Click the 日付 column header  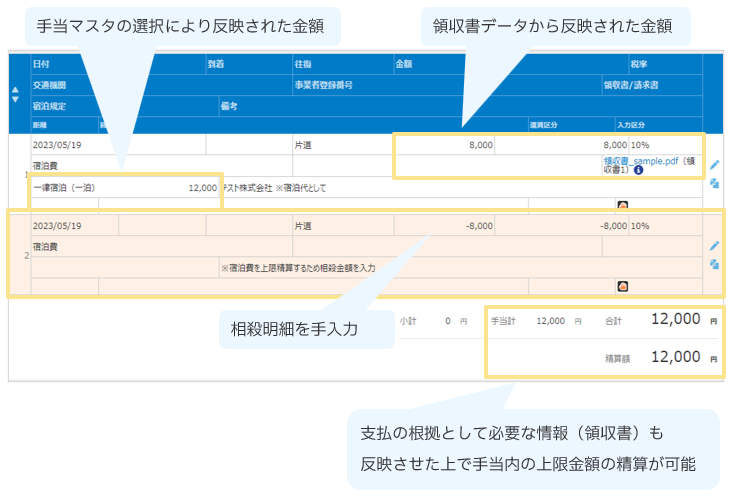[40, 64]
